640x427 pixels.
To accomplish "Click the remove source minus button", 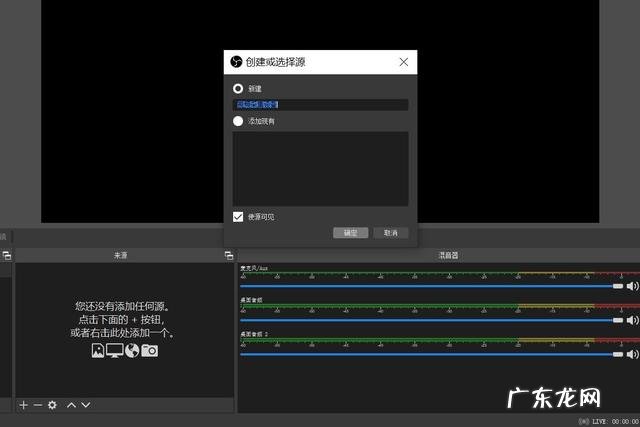I will 38,405.
